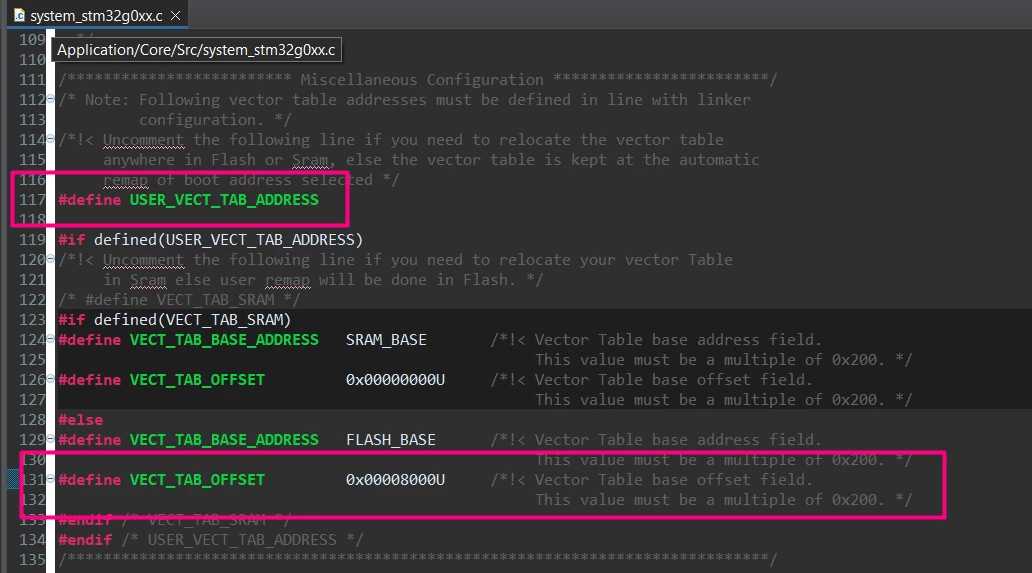This screenshot has height=573, width=1032.
Task: Click '#if defined(VECT_TAB_SRAM)' on line 123
Action: [174, 320]
